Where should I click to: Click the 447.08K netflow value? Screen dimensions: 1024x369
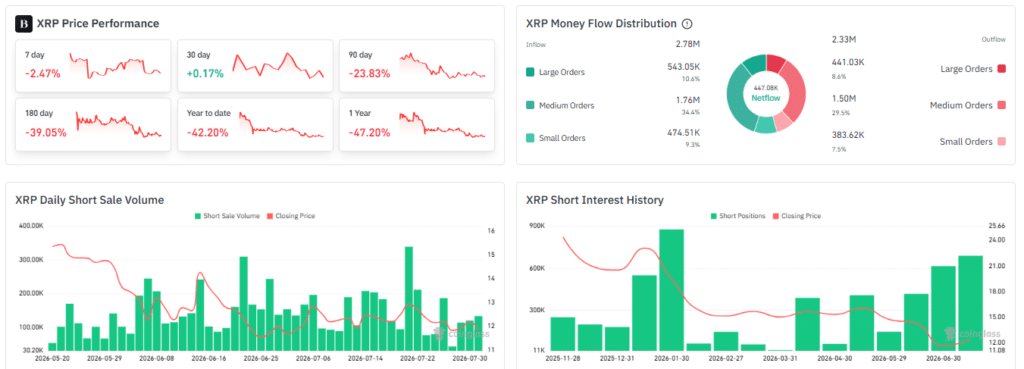point(766,88)
